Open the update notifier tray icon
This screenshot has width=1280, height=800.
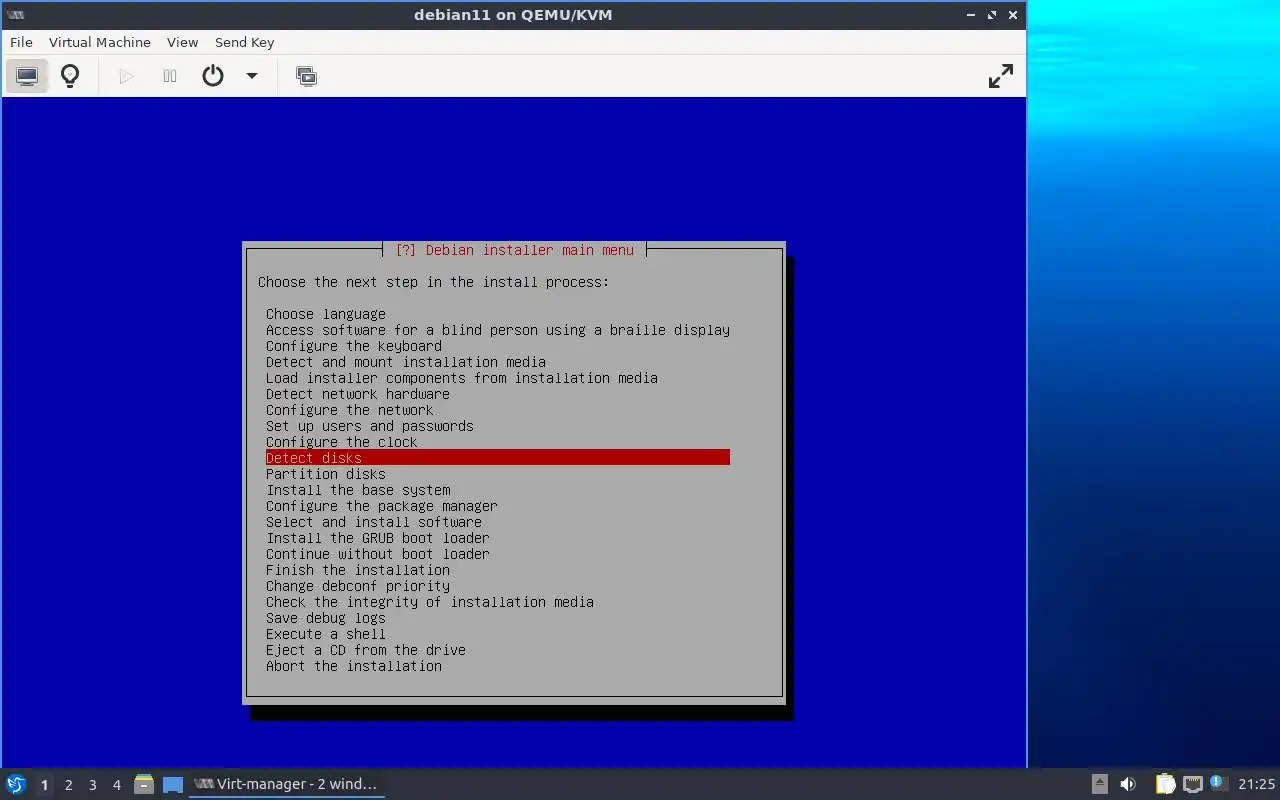coord(1217,783)
